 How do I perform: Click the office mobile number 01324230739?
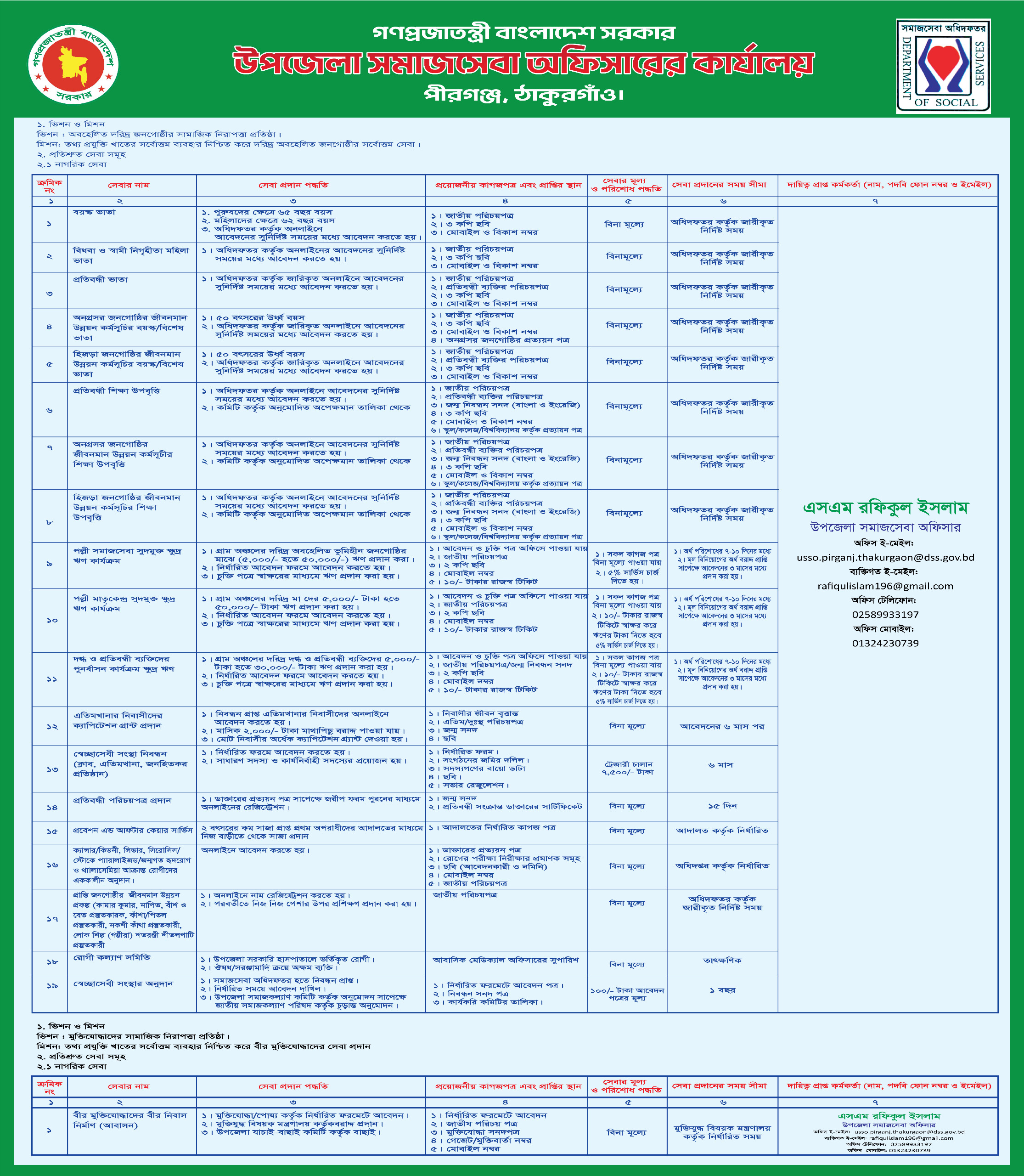(885, 643)
